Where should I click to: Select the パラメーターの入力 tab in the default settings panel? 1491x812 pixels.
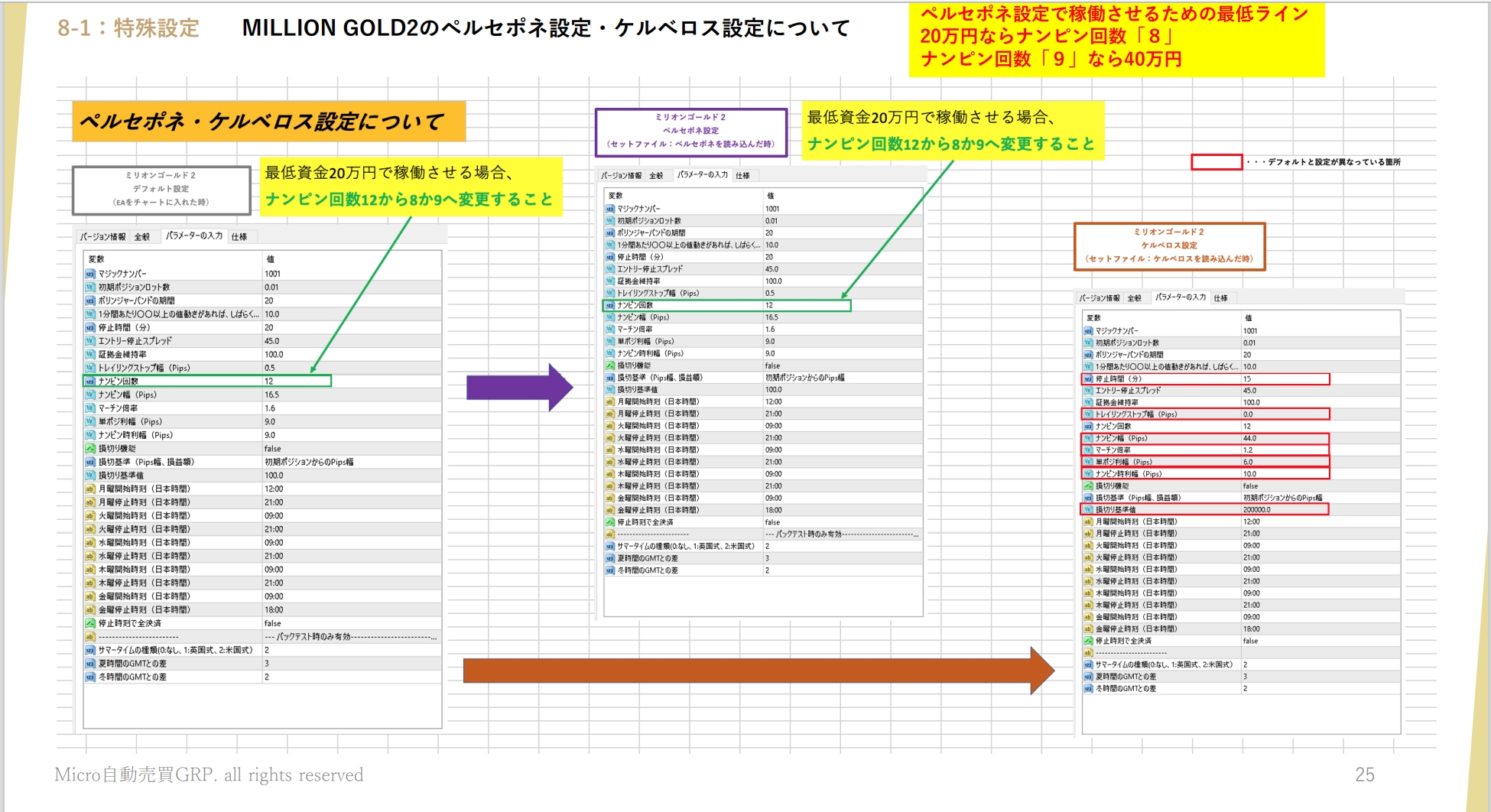click(194, 236)
